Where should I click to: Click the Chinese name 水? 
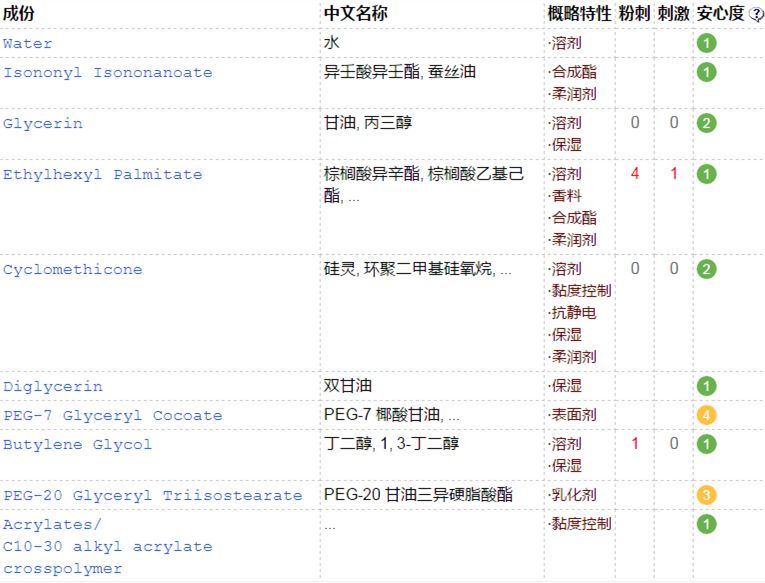[x=332, y=42]
